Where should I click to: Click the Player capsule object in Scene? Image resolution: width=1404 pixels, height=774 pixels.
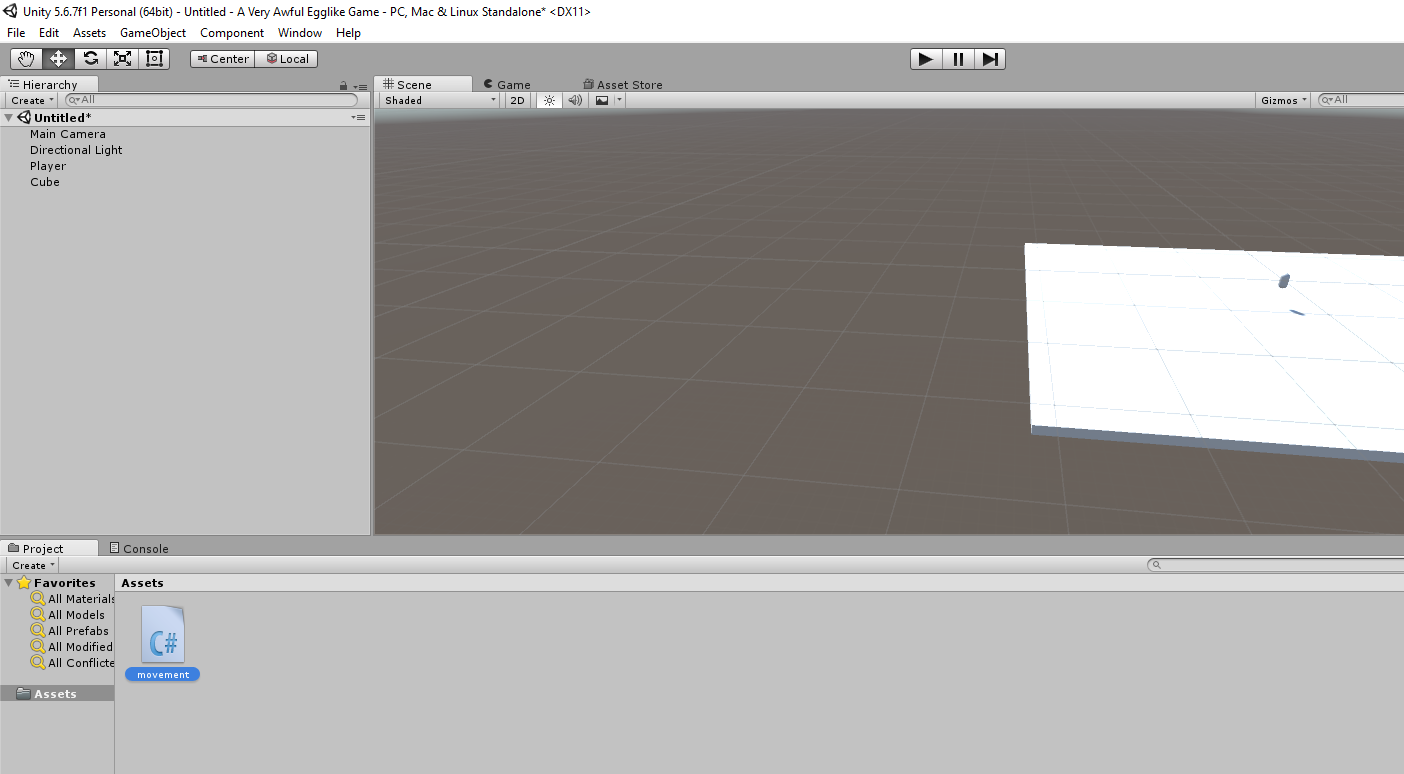pyautogui.click(x=1285, y=282)
